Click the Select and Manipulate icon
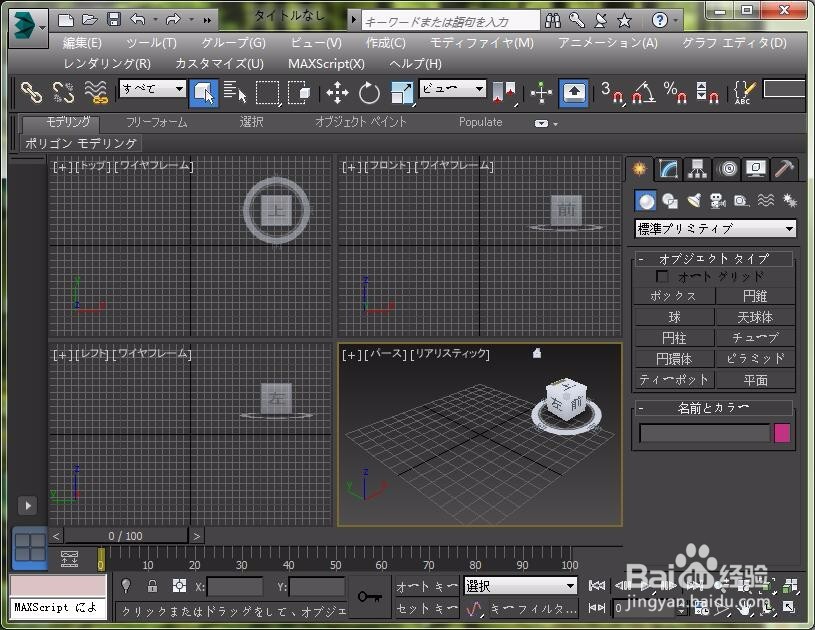The image size is (815, 630). coord(541,93)
